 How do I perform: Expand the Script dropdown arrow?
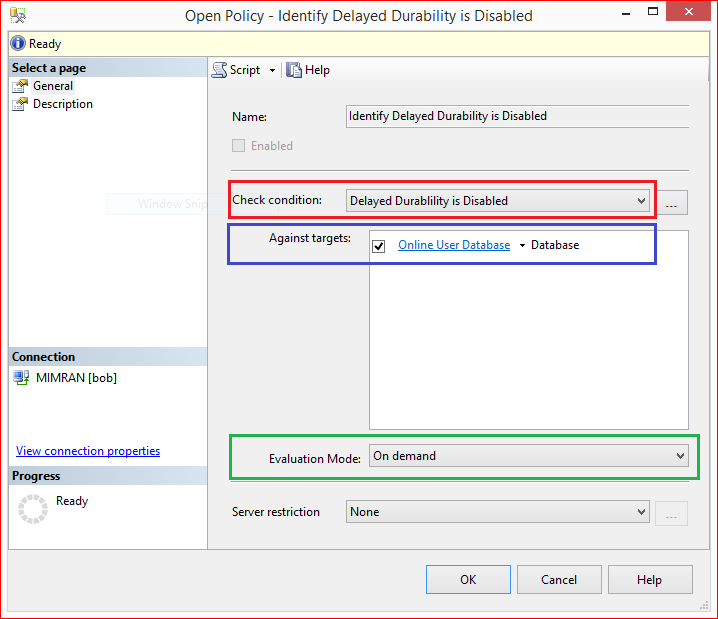[x=272, y=71]
